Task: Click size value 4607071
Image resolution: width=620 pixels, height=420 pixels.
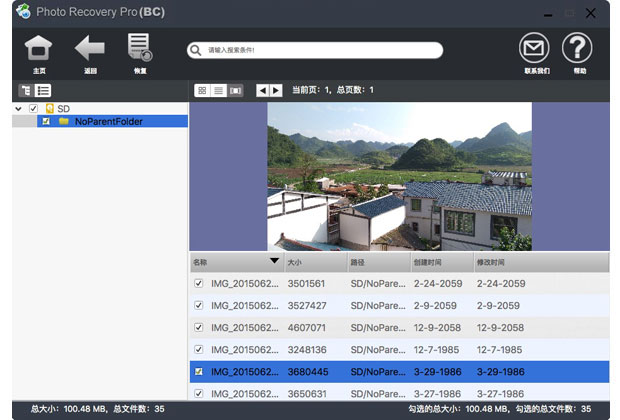Action: coord(306,327)
